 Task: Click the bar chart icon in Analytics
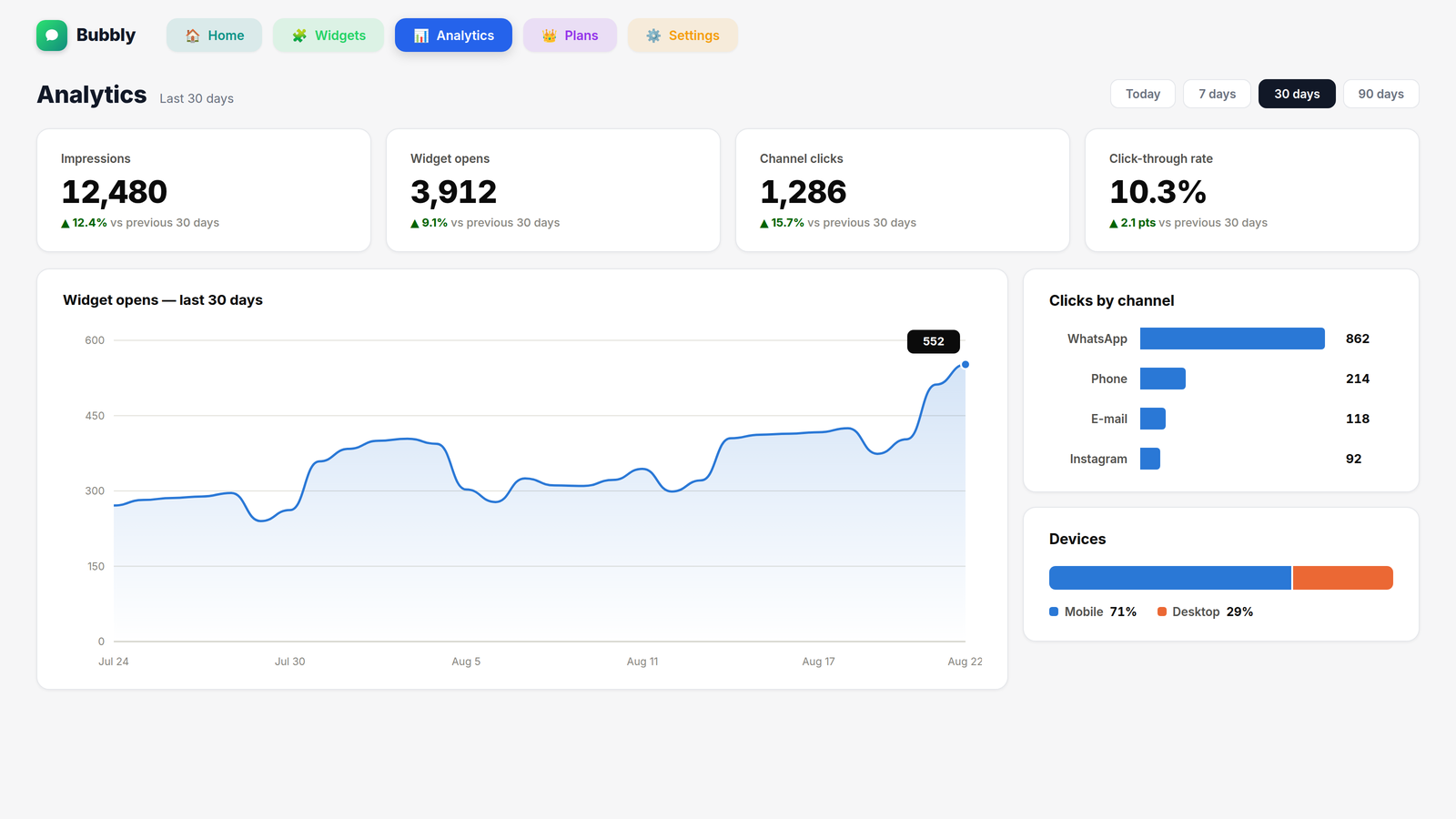coord(421,35)
